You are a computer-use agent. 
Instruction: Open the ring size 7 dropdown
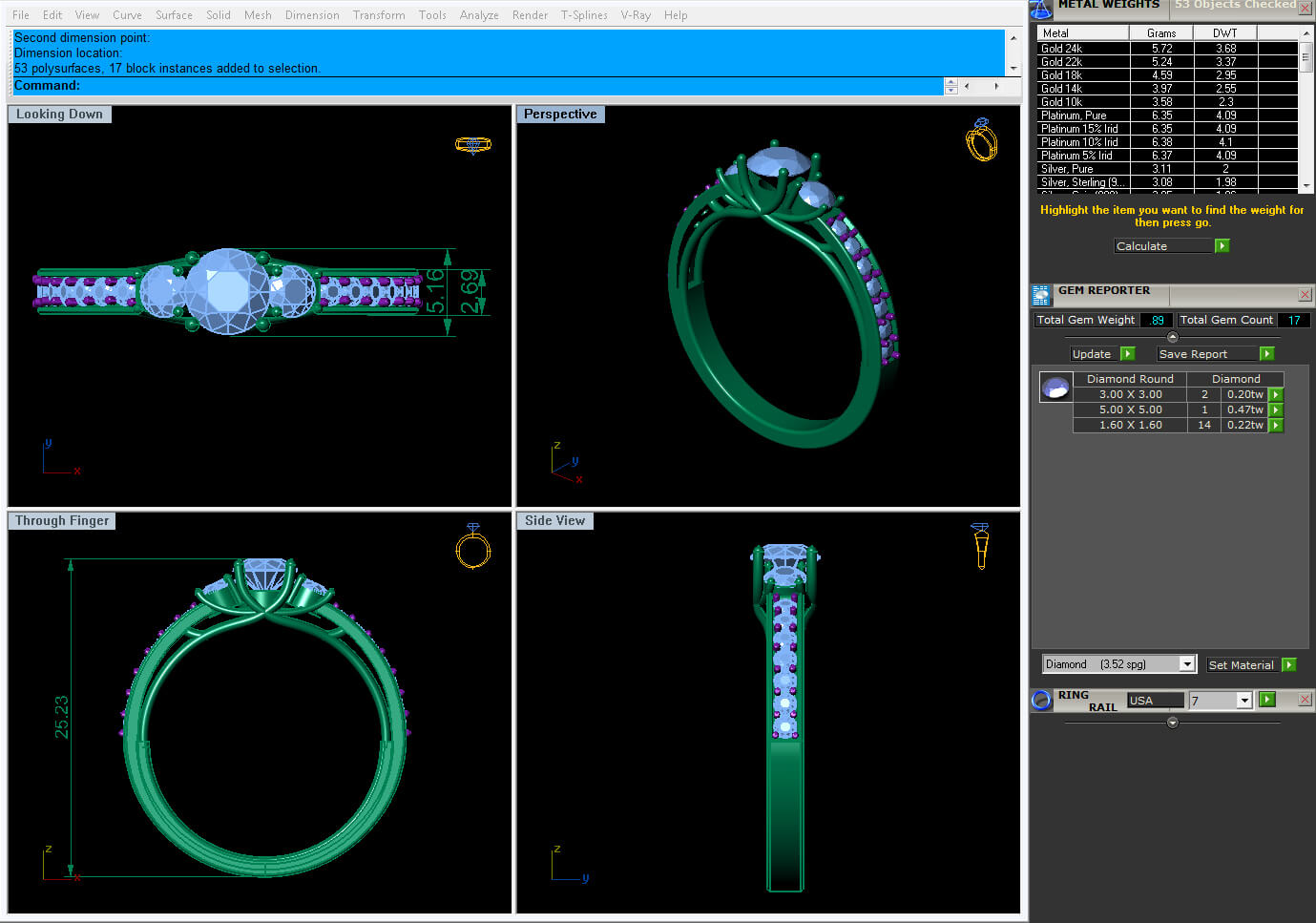point(1243,701)
